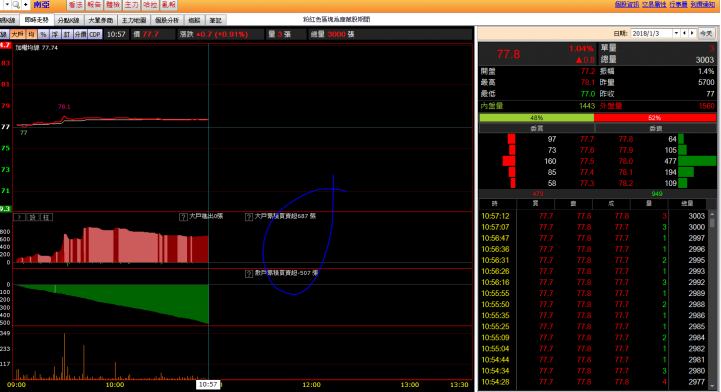Click the bid price 77.5 with volume 160
Screen dimensions: 721x392
(587, 161)
